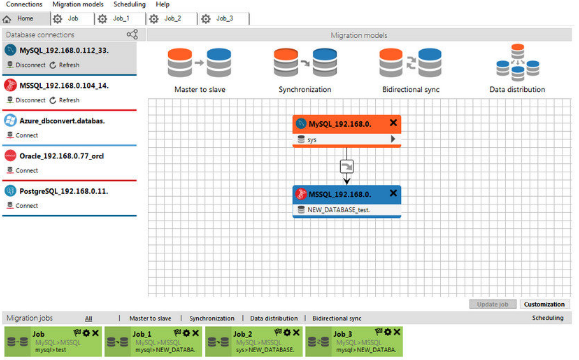Click the synchronization link icon between nodes
The image size is (579, 360).
[346, 167]
